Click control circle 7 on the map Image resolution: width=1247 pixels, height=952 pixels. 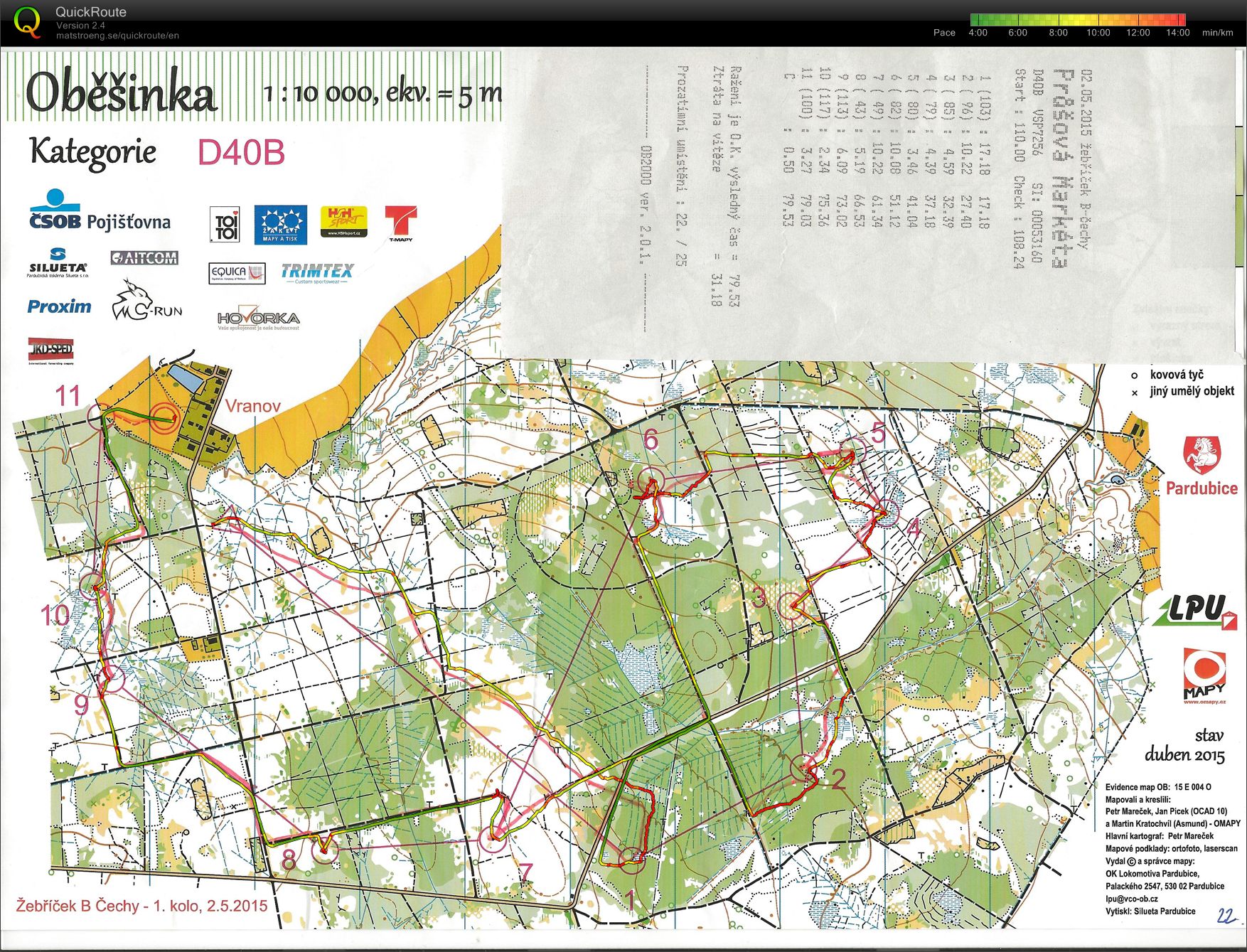click(492, 838)
